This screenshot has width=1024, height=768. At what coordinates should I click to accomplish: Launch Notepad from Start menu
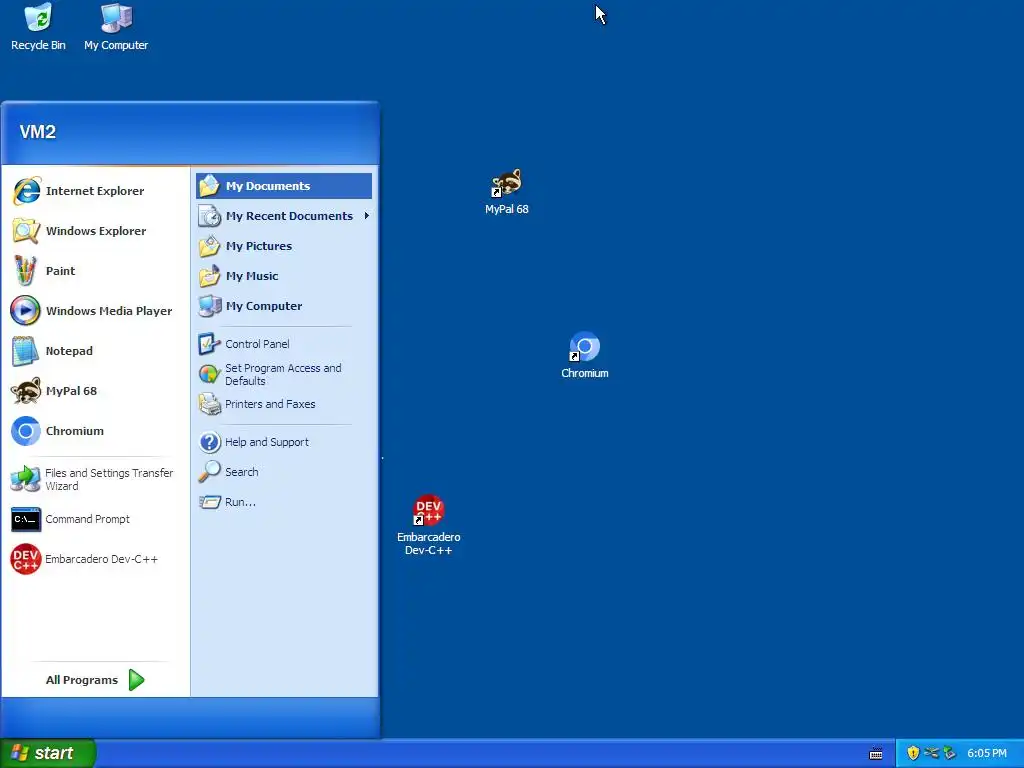[x=95, y=351]
